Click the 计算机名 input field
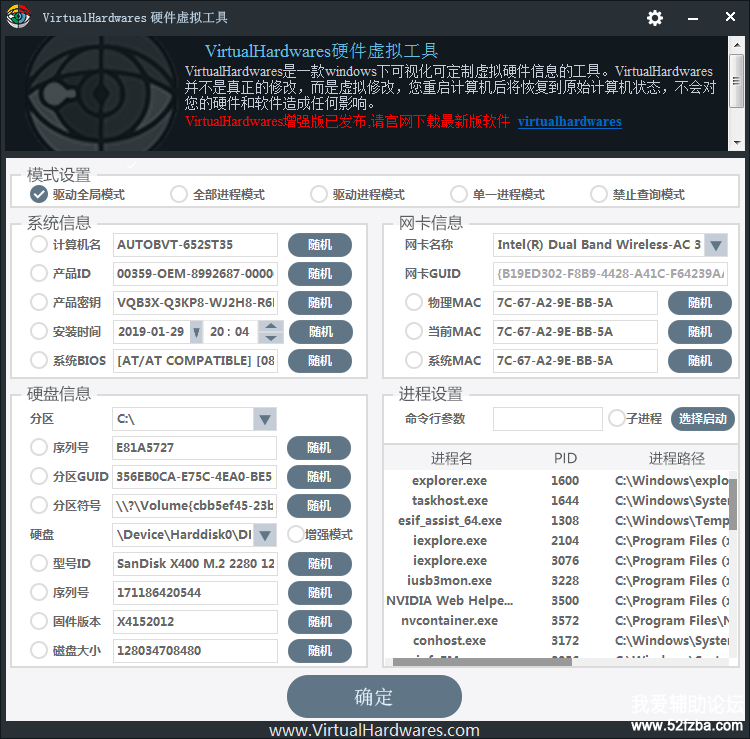 (x=195, y=245)
